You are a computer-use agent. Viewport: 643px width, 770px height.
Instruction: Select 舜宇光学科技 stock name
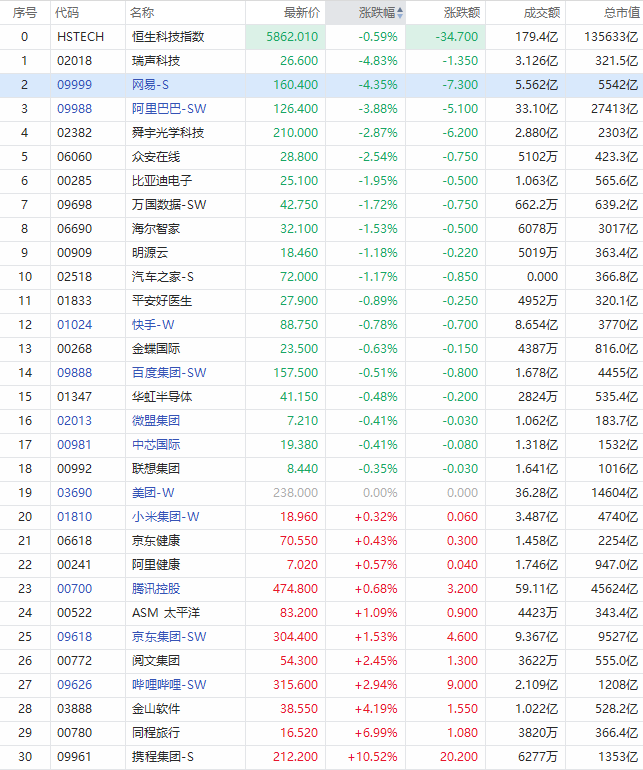pyautogui.click(x=168, y=133)
